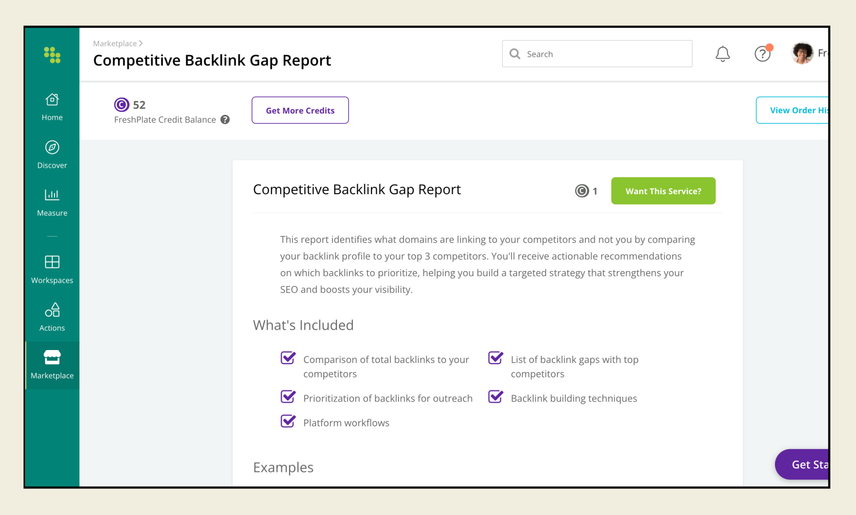
Task: Select Marketplace storefront icon
Action: click(52, 357)
